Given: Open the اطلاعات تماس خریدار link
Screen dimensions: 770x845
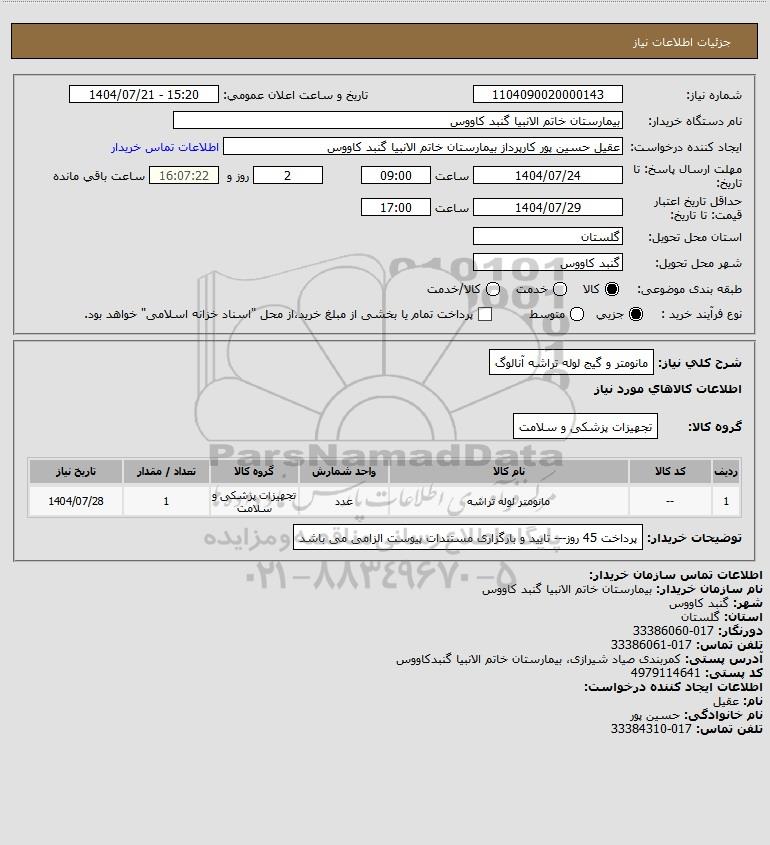Looking at the screenshot, I should tap(165, 147).
